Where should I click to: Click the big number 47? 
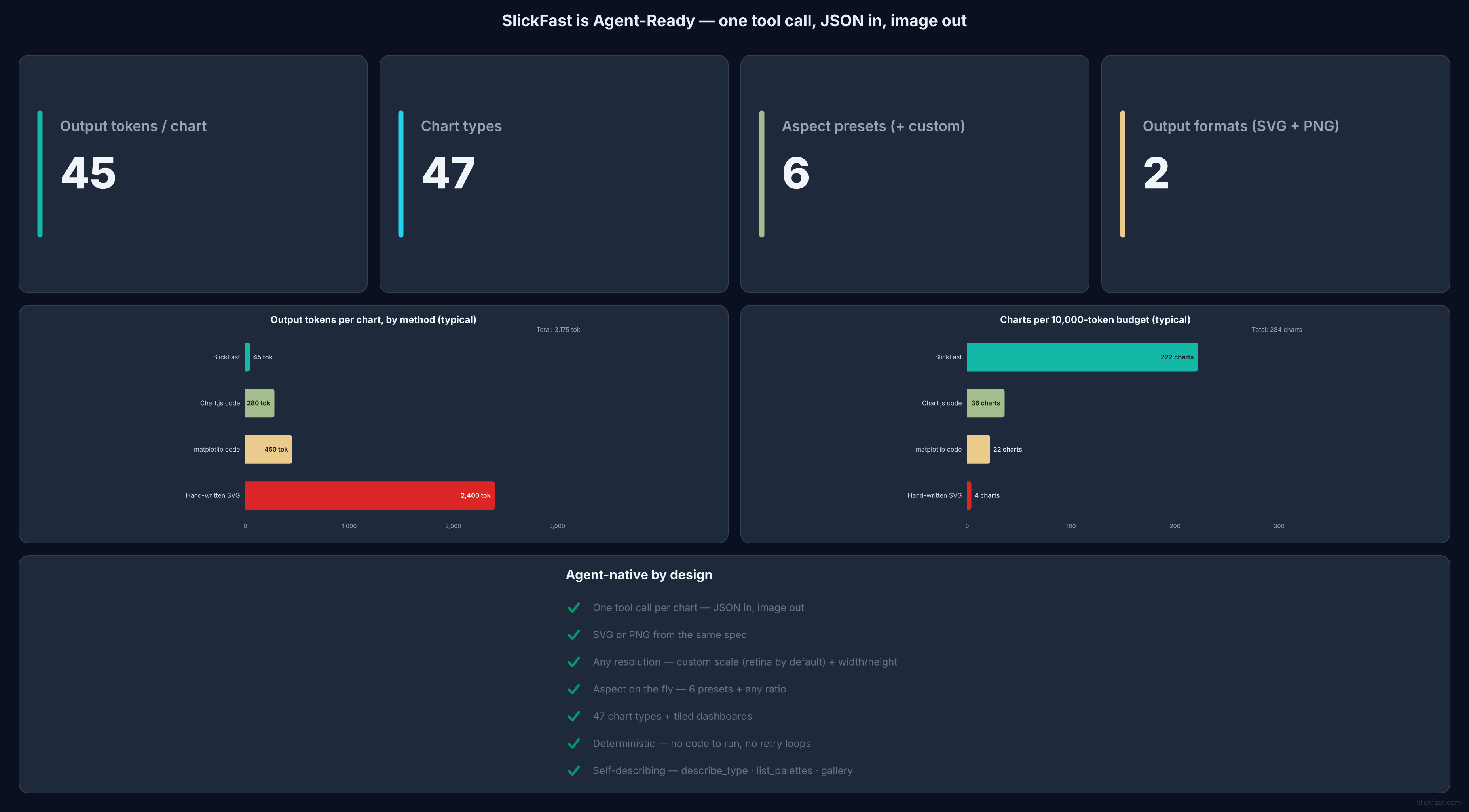coord(448,173)
